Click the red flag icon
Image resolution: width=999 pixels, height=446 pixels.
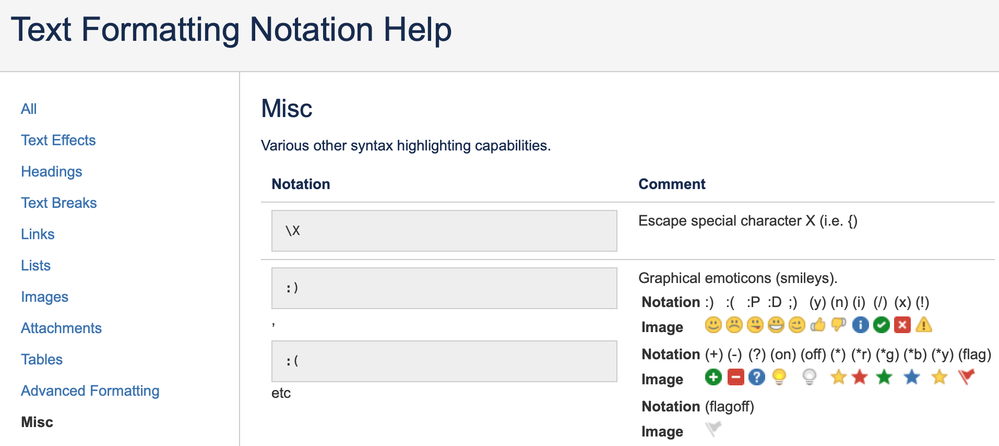[x=967, y=378]
